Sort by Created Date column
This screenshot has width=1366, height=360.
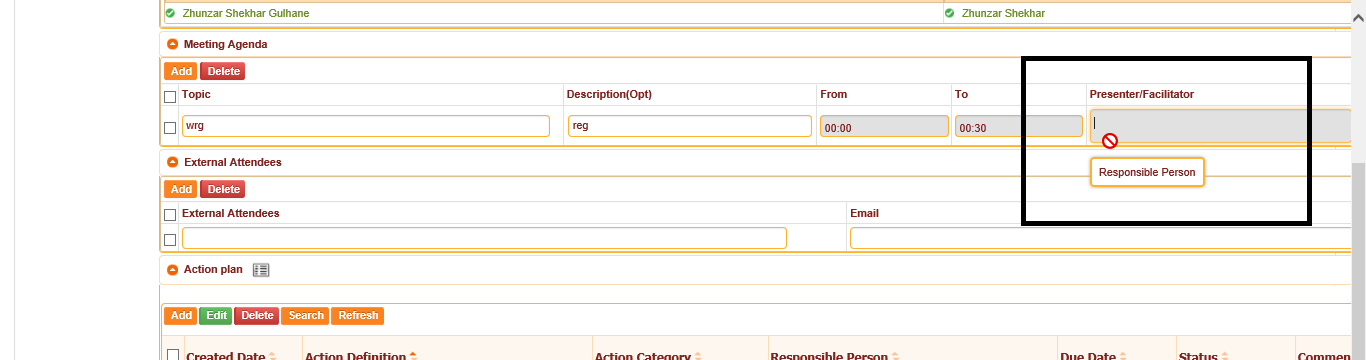[271, 357]
